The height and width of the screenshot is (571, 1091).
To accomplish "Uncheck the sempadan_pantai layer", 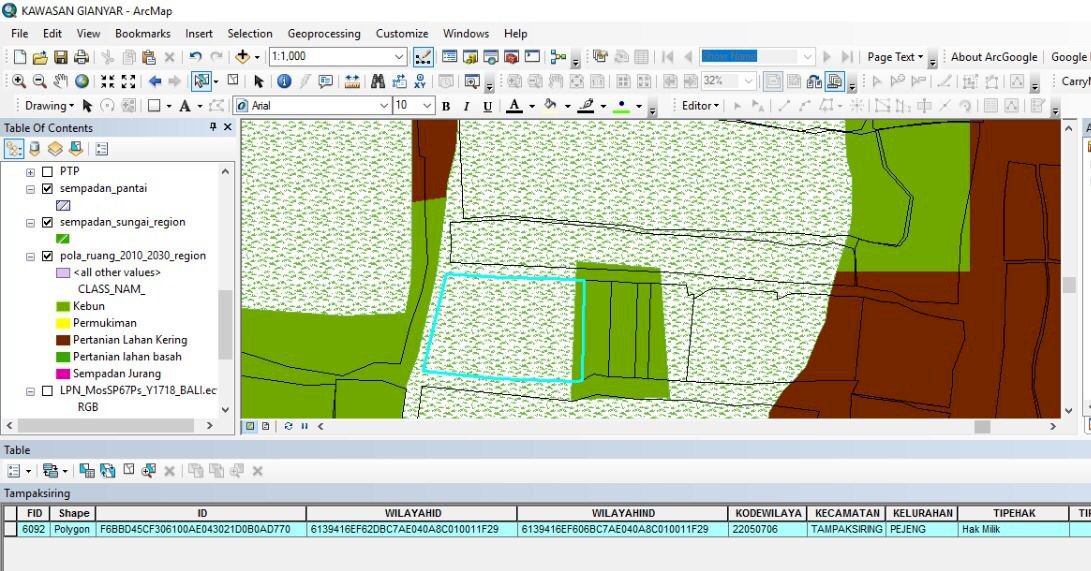I will [x=47, y=188].
